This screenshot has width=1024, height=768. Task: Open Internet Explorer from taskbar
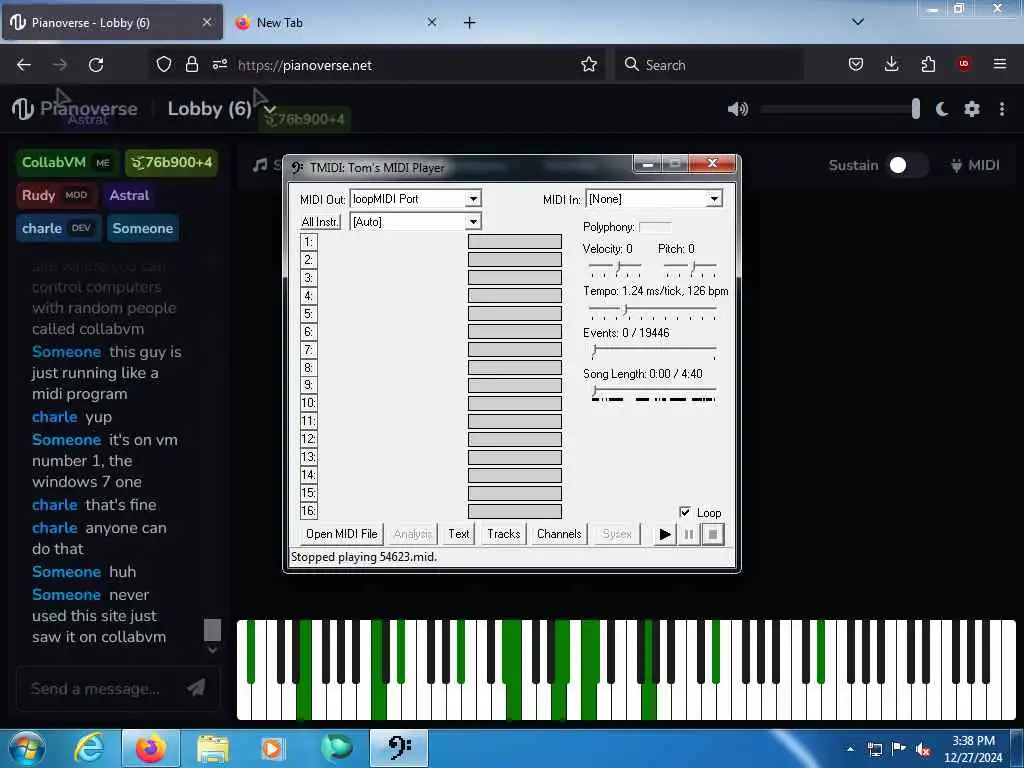click(89, 748)
